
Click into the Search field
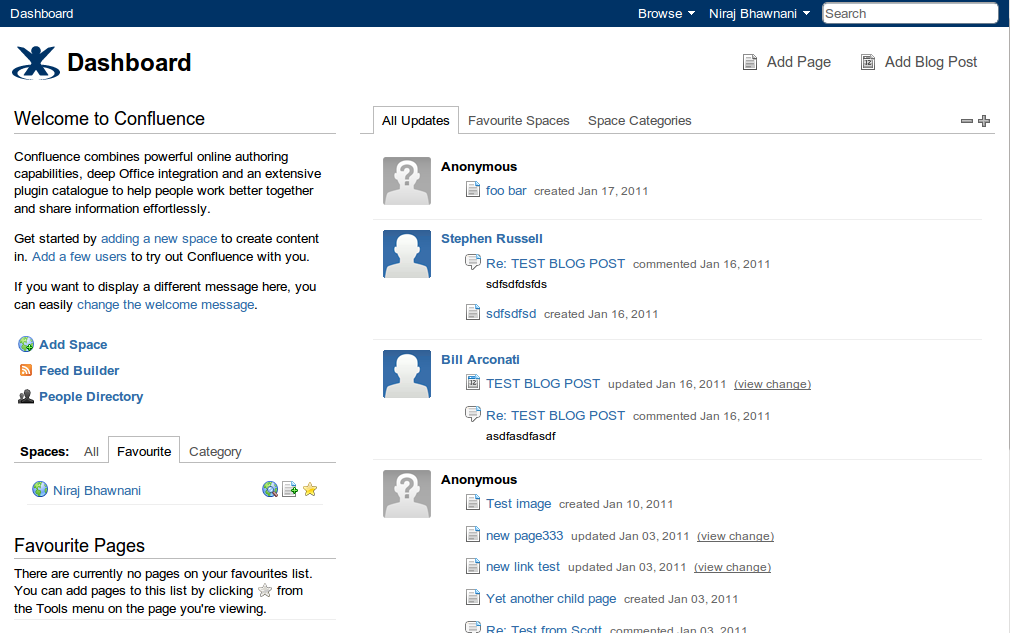pyautogui.click(x=910, y=14)
